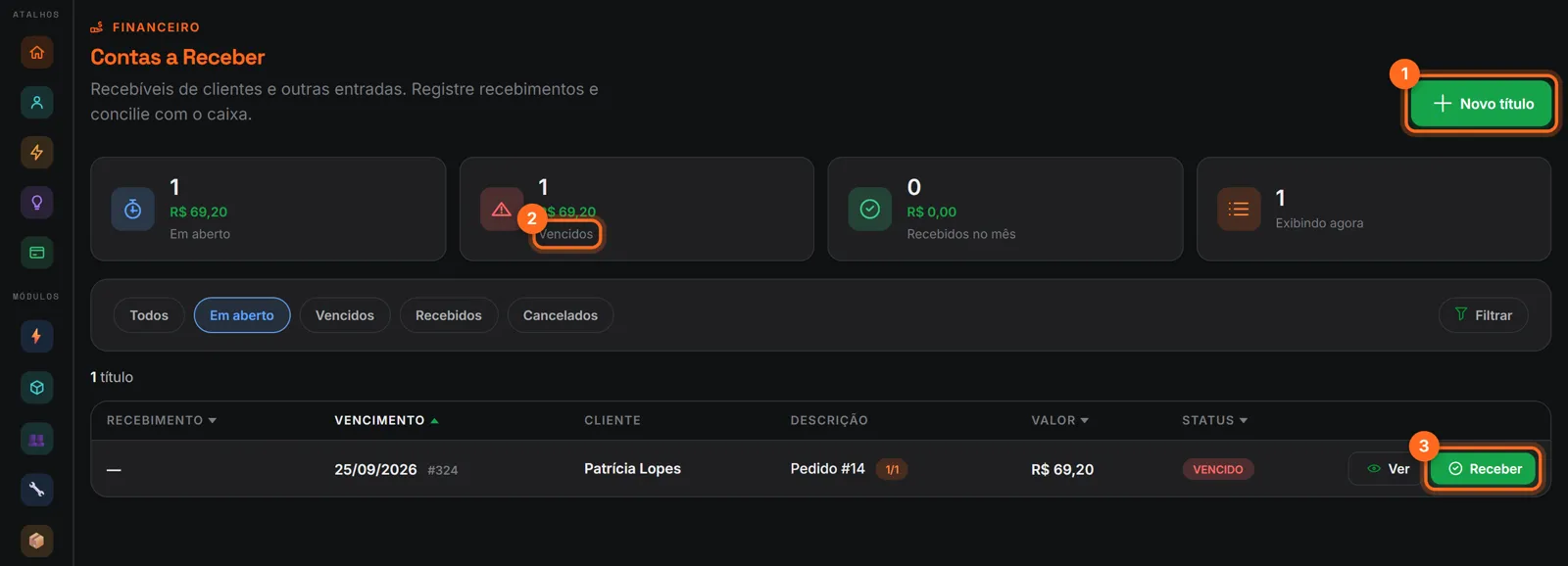This screenshot has height=566, width=1568.
Task: Click the client name Patrícia Lopes
Action: [x=632, y=469]
